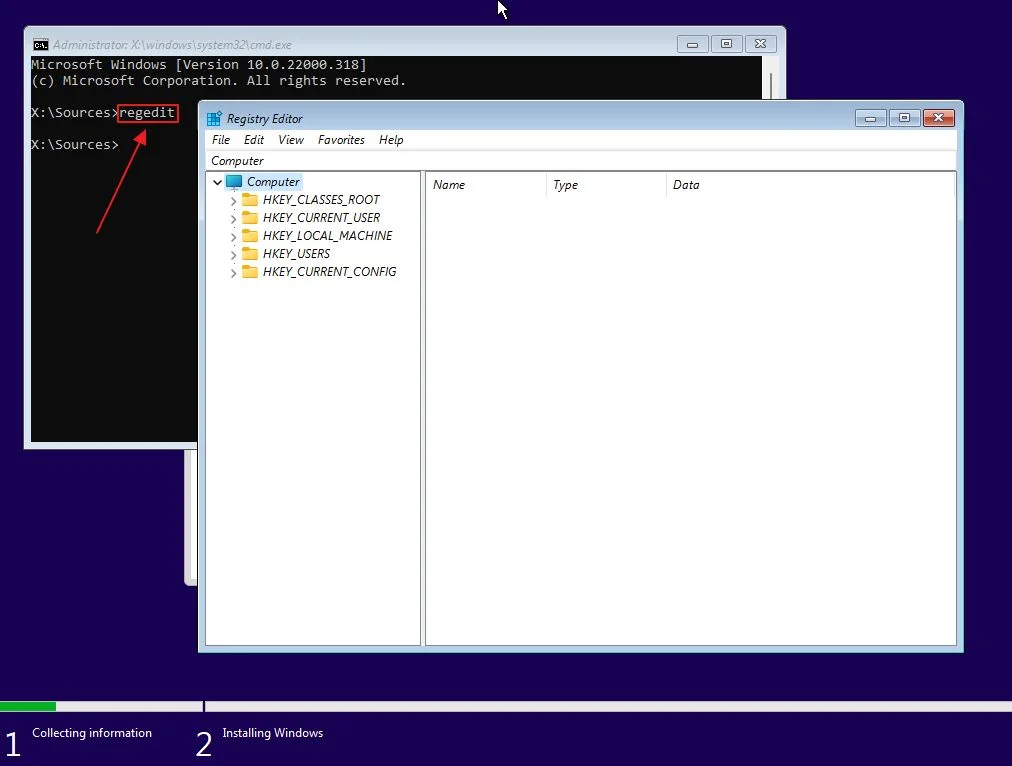1012x766 pixels.
Task: Open the View menu in Registry Editor
Action: pos(290,140)
